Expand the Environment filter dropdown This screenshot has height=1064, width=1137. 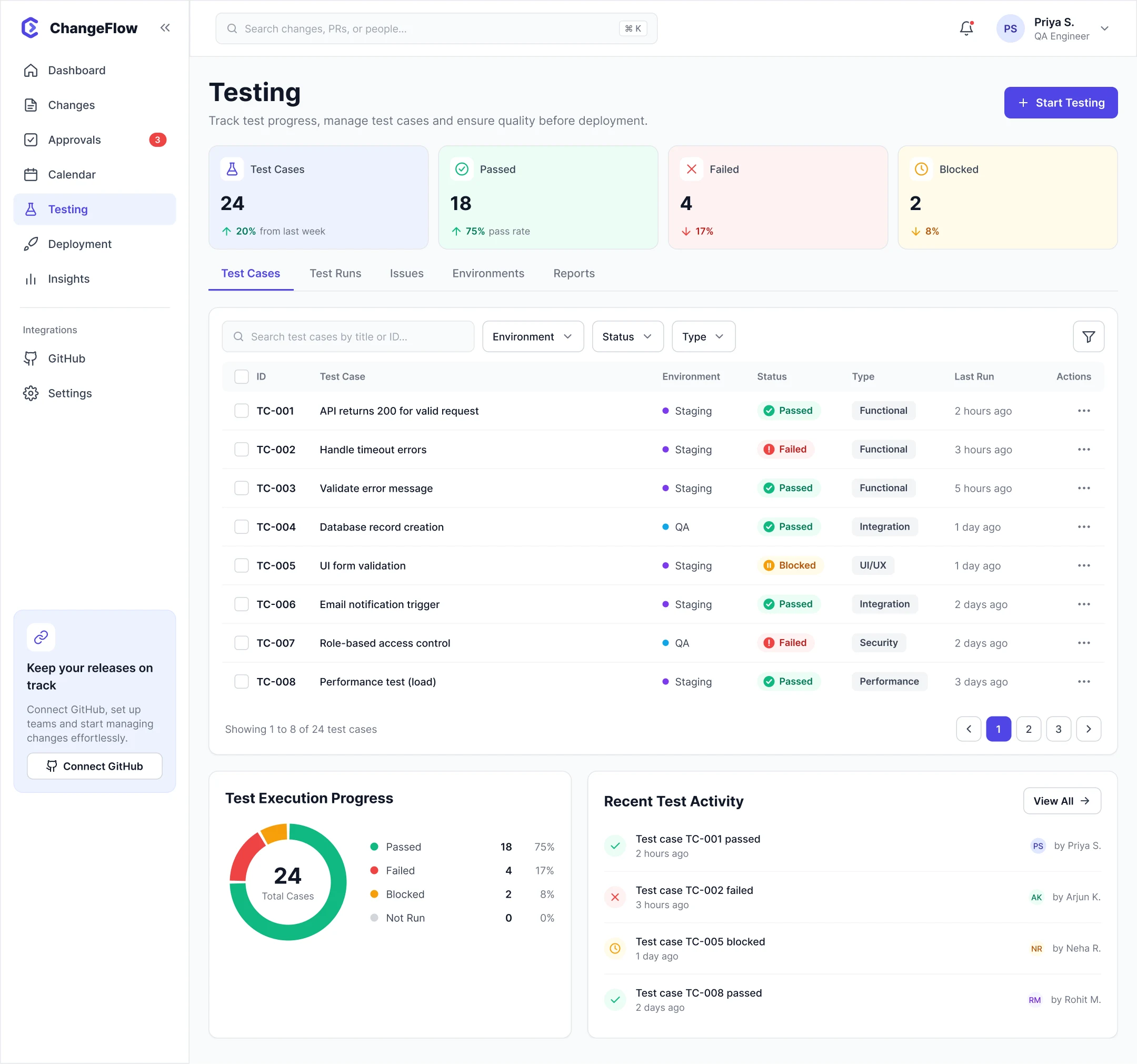point(533,336)
